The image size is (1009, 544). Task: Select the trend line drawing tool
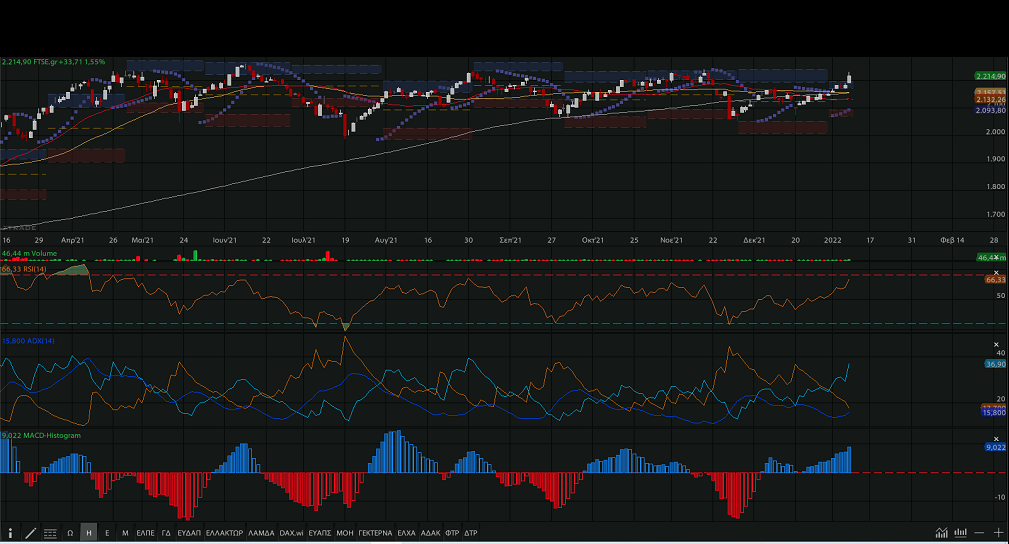click(30, 533)
